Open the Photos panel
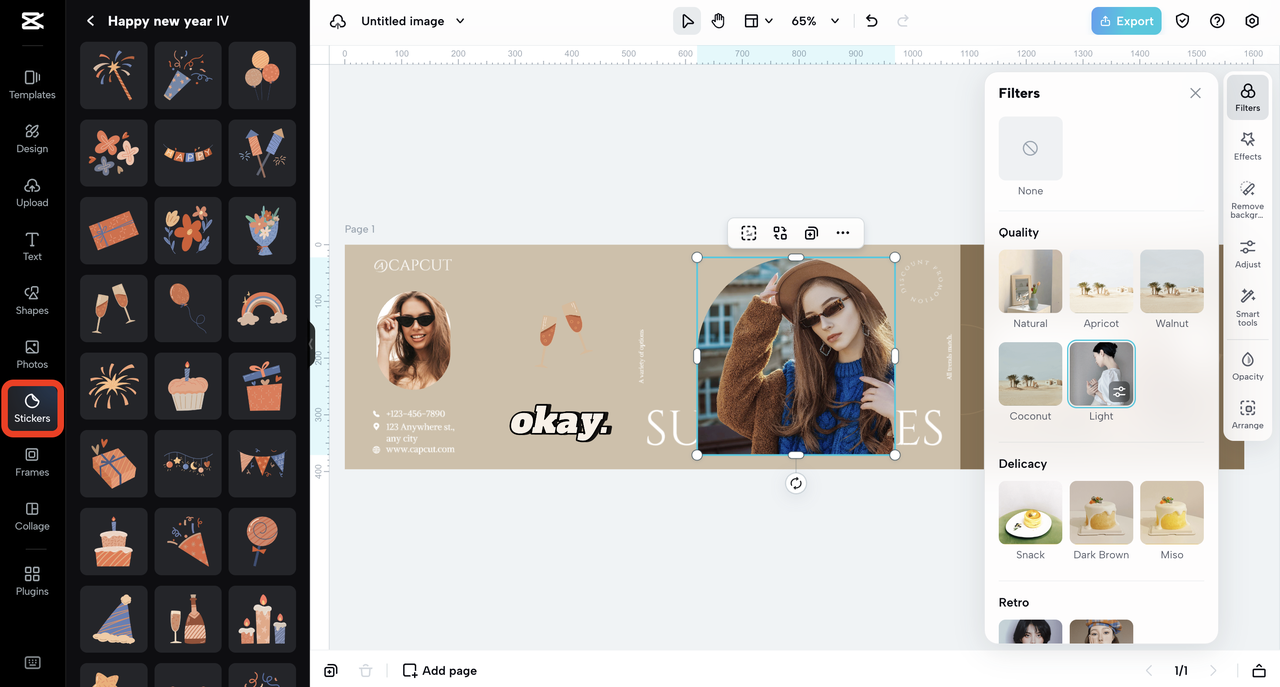 point(32,354)
